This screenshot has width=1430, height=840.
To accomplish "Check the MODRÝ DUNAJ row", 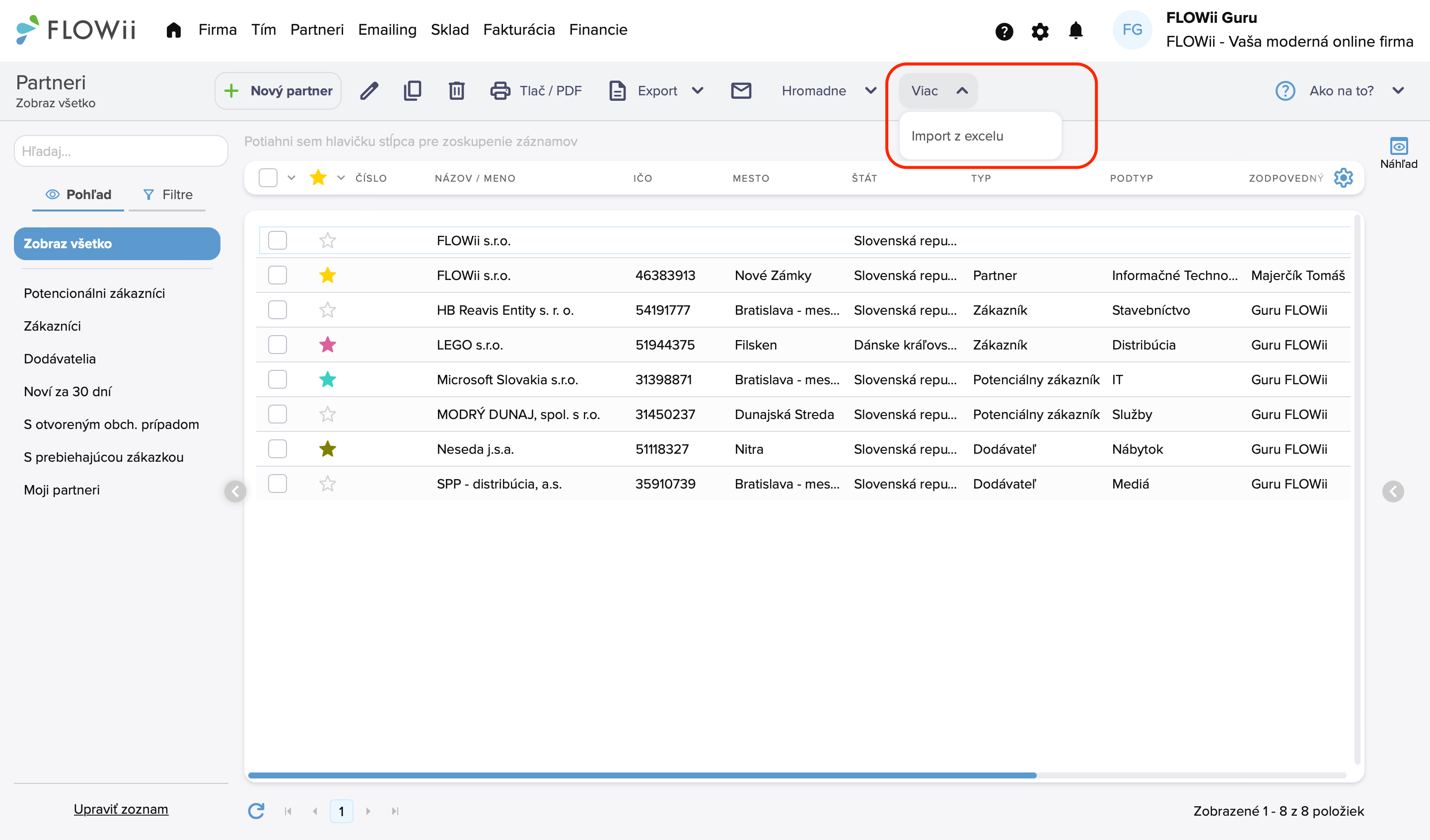I will coord(278,415).
